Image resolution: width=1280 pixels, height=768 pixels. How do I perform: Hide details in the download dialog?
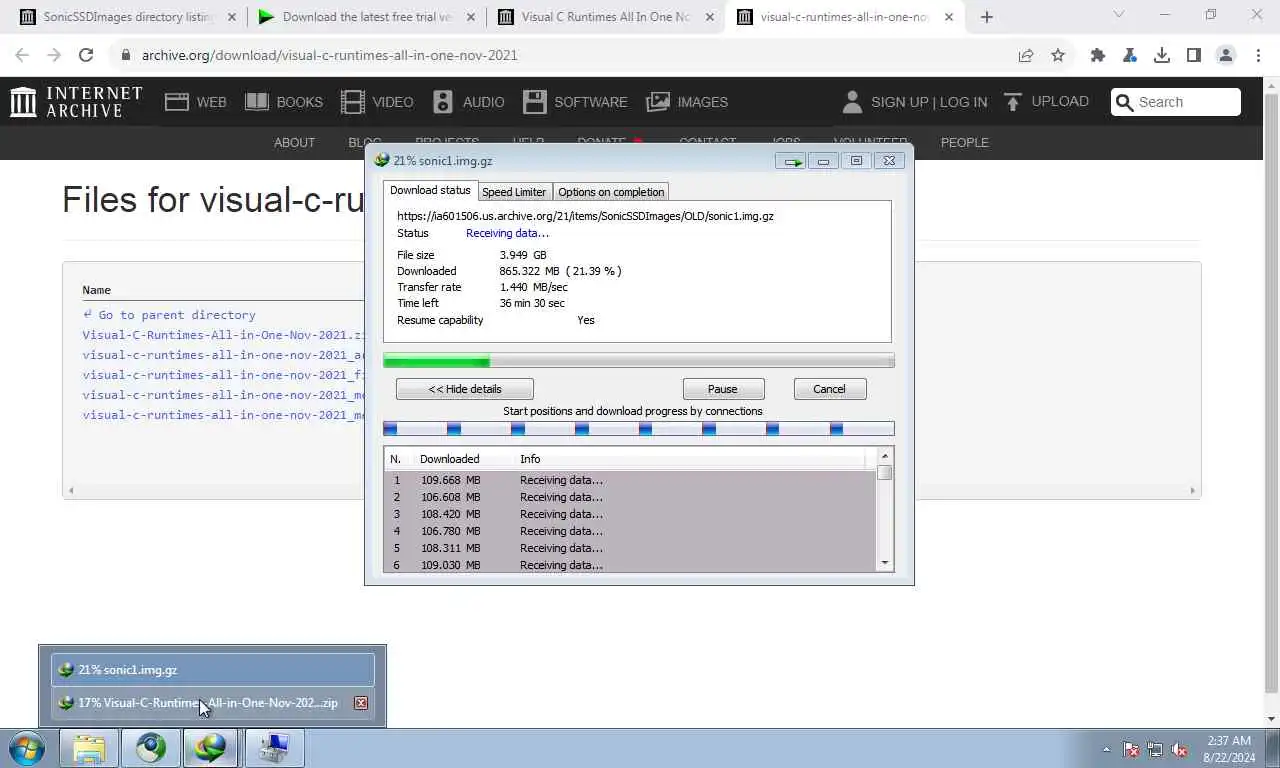pyautogui.click(x=465, y=389)
